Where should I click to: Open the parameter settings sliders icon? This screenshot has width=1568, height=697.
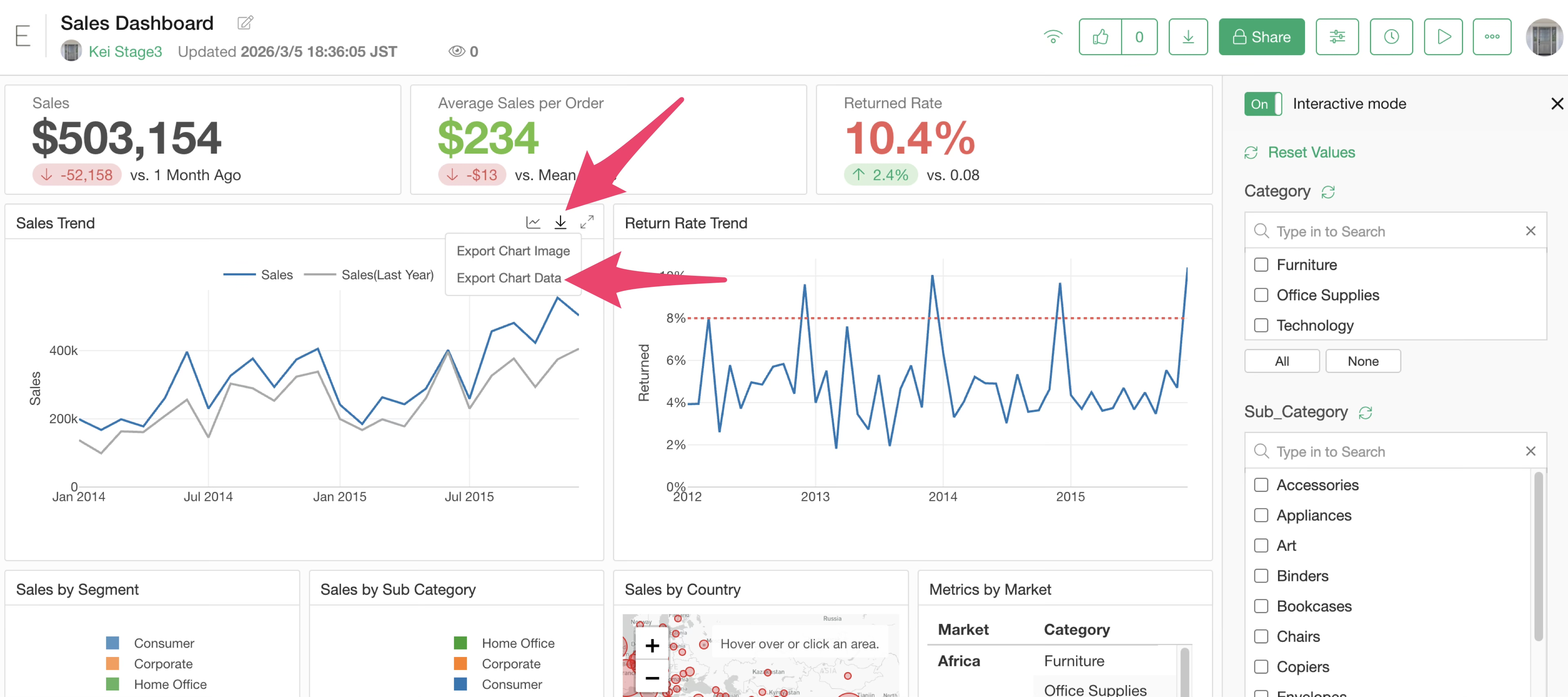tap(1337, 37)
